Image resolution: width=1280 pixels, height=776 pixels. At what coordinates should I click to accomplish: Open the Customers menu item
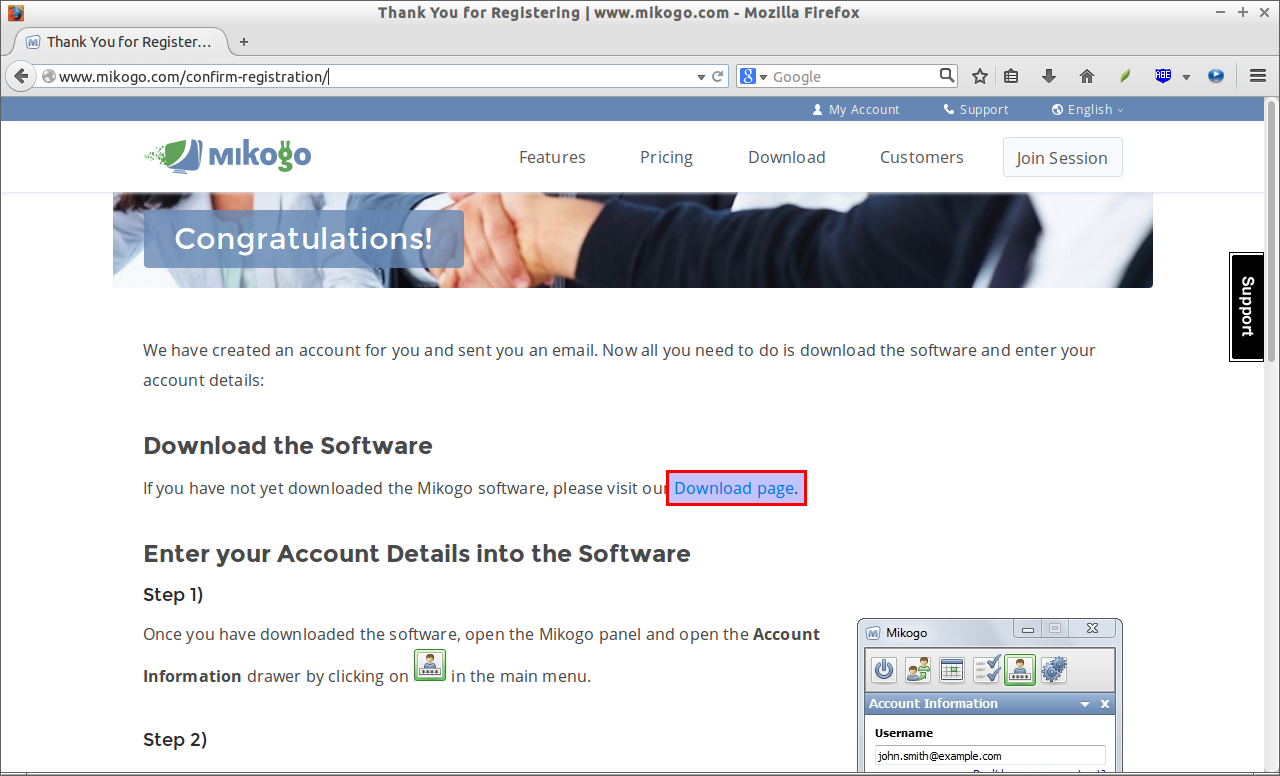click(922, 157)
